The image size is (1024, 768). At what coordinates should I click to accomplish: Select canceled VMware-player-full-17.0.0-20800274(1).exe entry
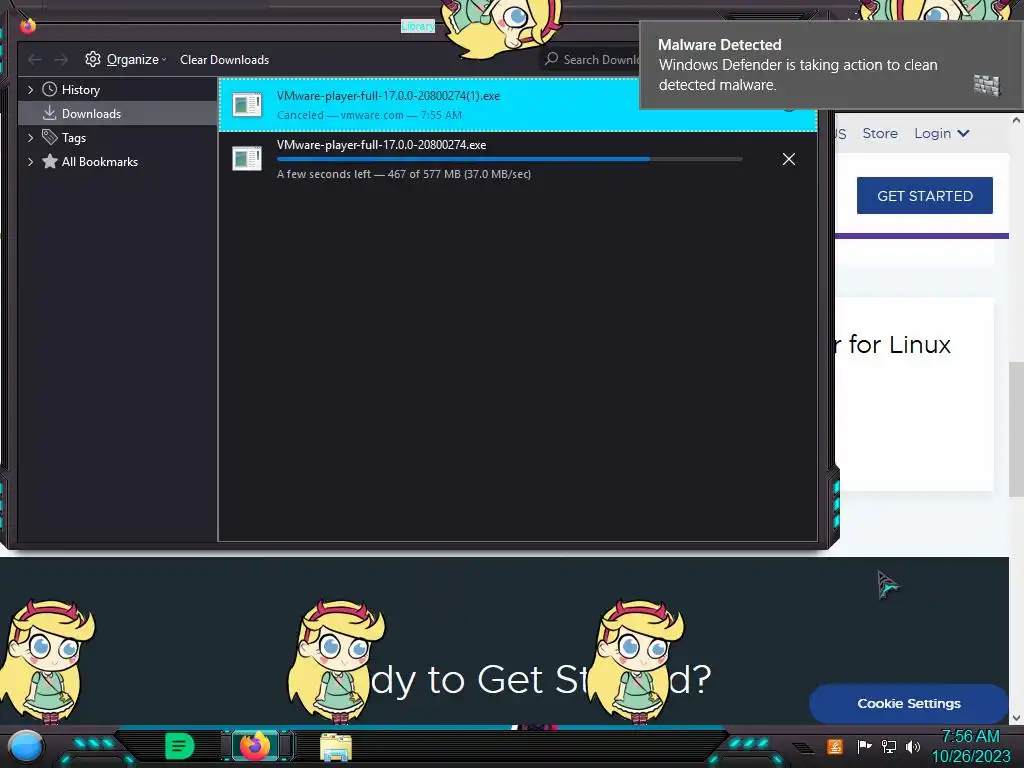[518, 104]
